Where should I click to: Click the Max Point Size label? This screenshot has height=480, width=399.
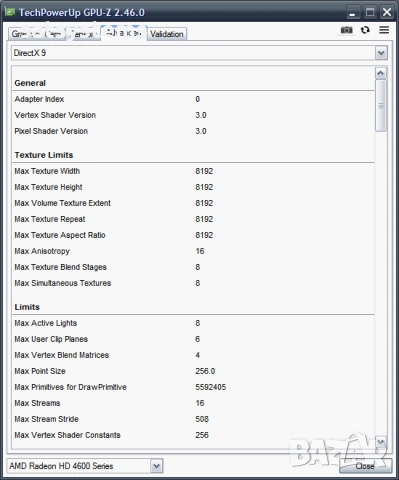[x=40, y=371]
